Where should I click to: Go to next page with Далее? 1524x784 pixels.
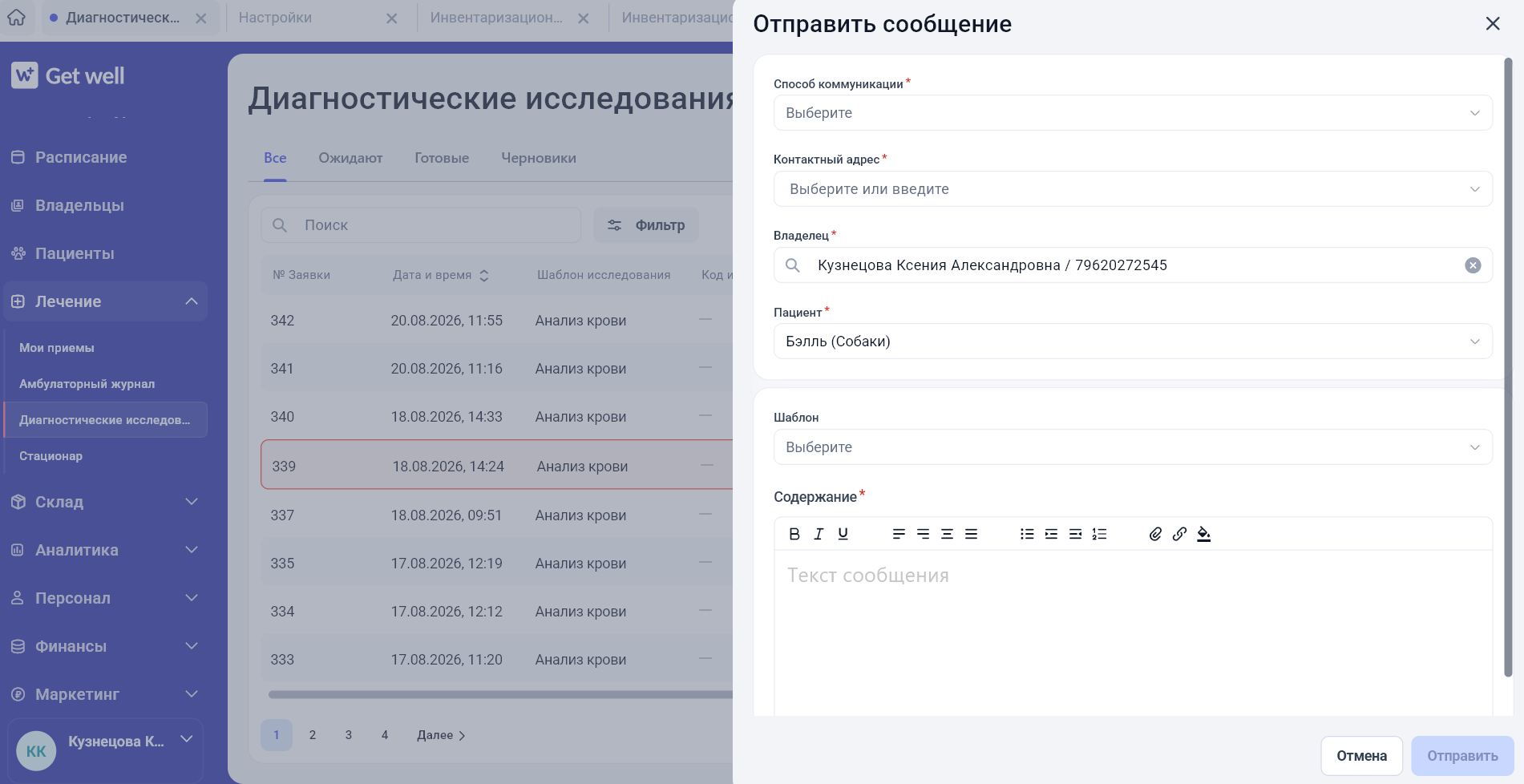(x=441, y=735)
